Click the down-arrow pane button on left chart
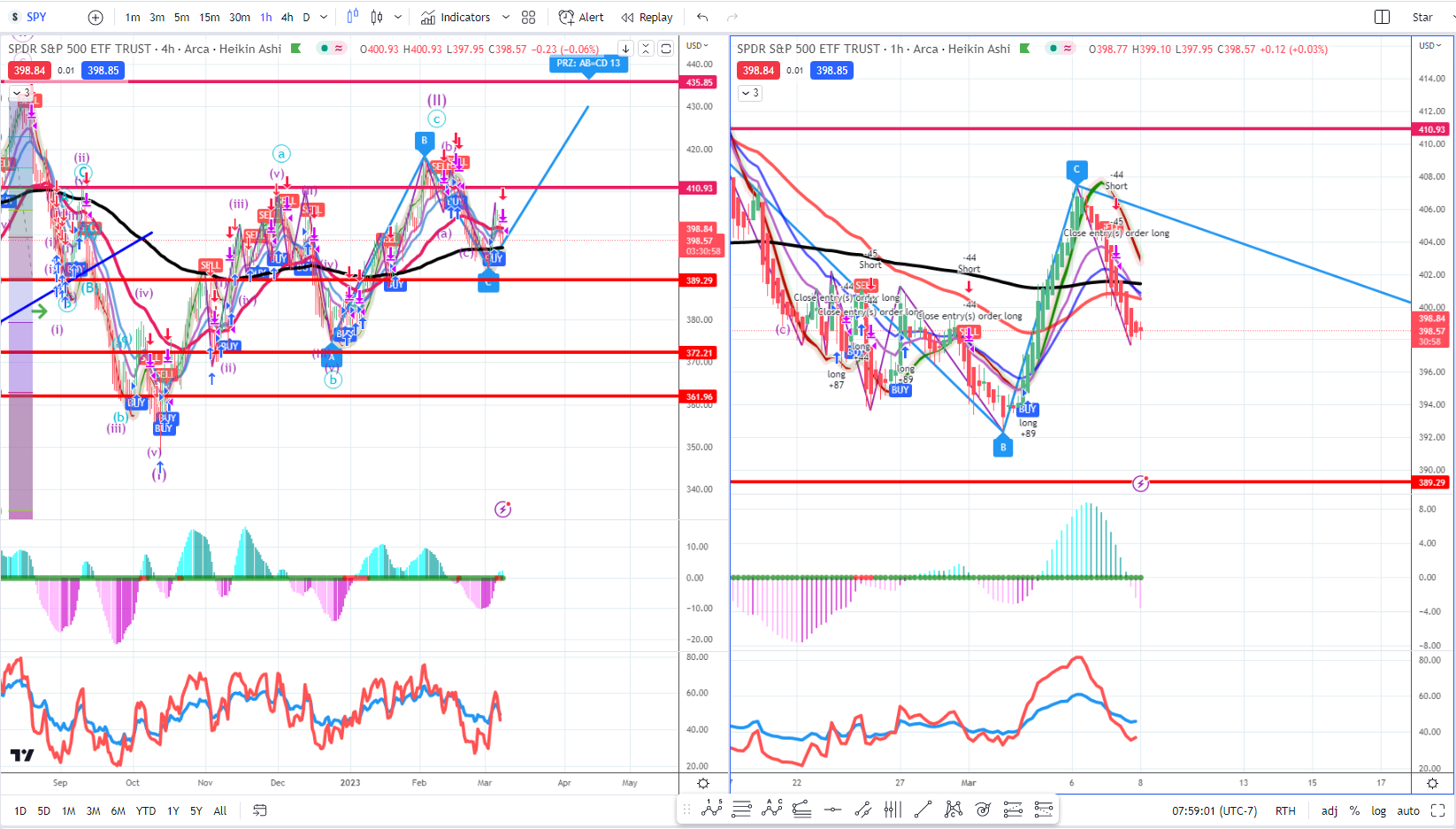This screenshot has width=1456, height=829. coord(625,49)
